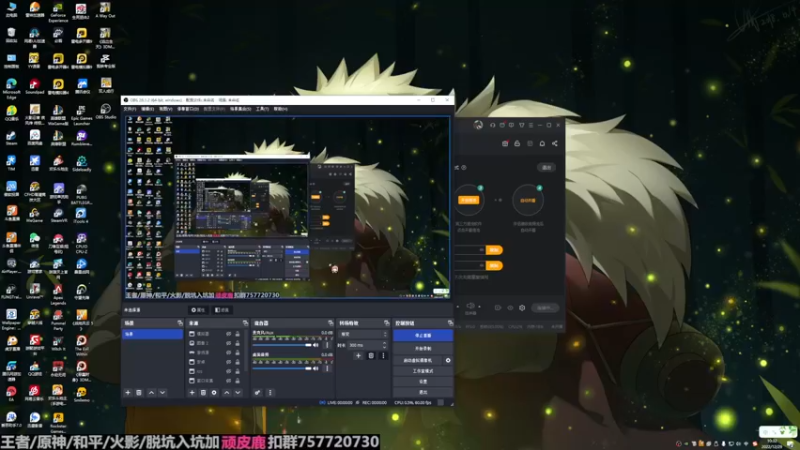Move scene up in Scenes dock
Viewport: 800px width, 450px height.
(151, 392)
